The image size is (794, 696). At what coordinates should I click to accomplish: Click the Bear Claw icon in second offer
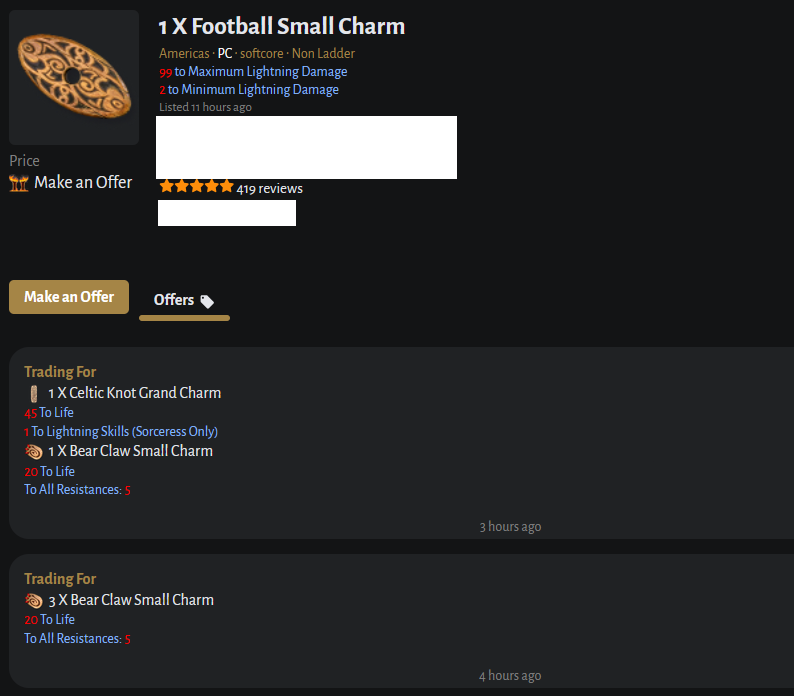coord(34,600)
